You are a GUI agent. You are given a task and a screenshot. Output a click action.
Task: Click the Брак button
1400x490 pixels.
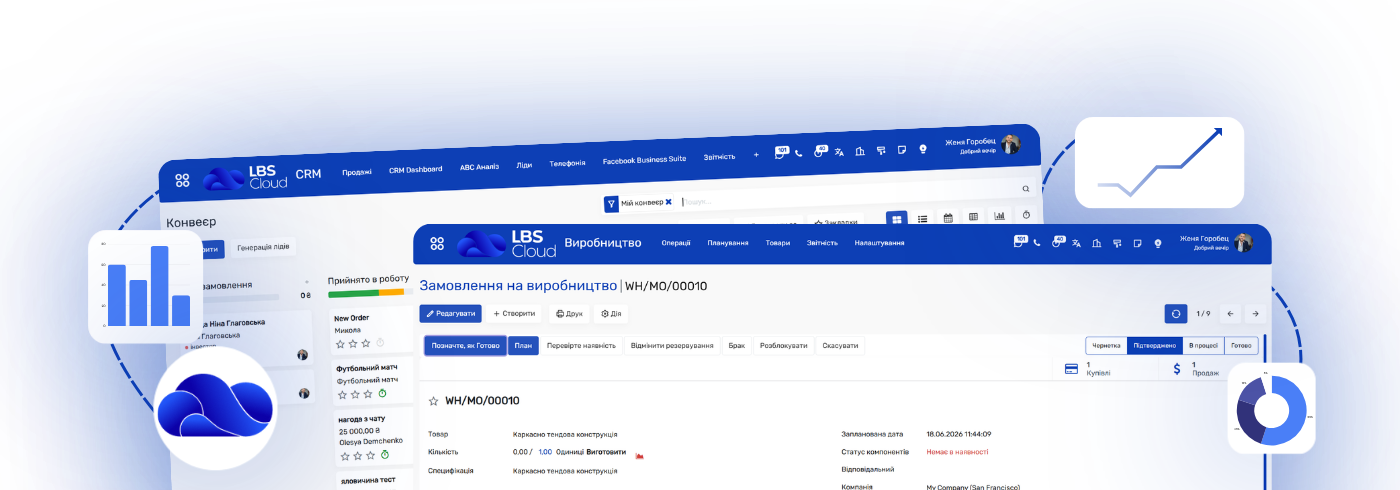click(736, 346)
